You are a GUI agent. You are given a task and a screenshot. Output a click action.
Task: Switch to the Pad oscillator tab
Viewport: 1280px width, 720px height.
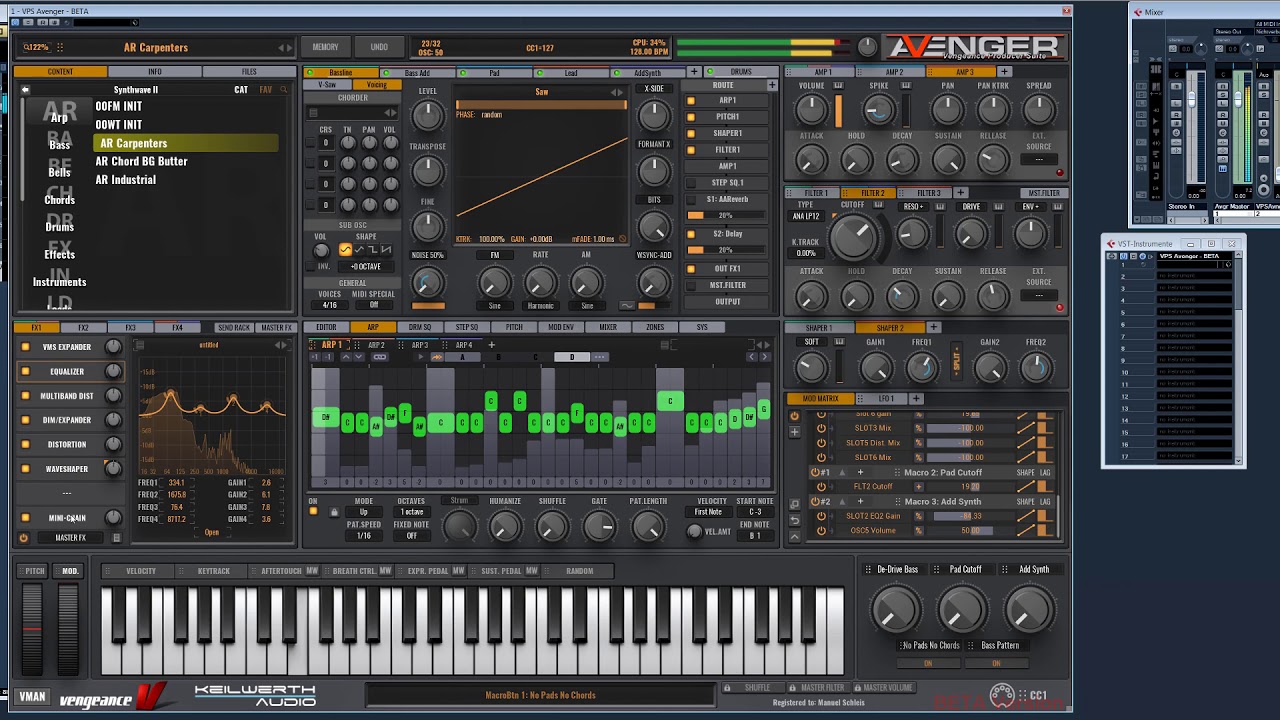pyautogui.click(x=494, y=73)
